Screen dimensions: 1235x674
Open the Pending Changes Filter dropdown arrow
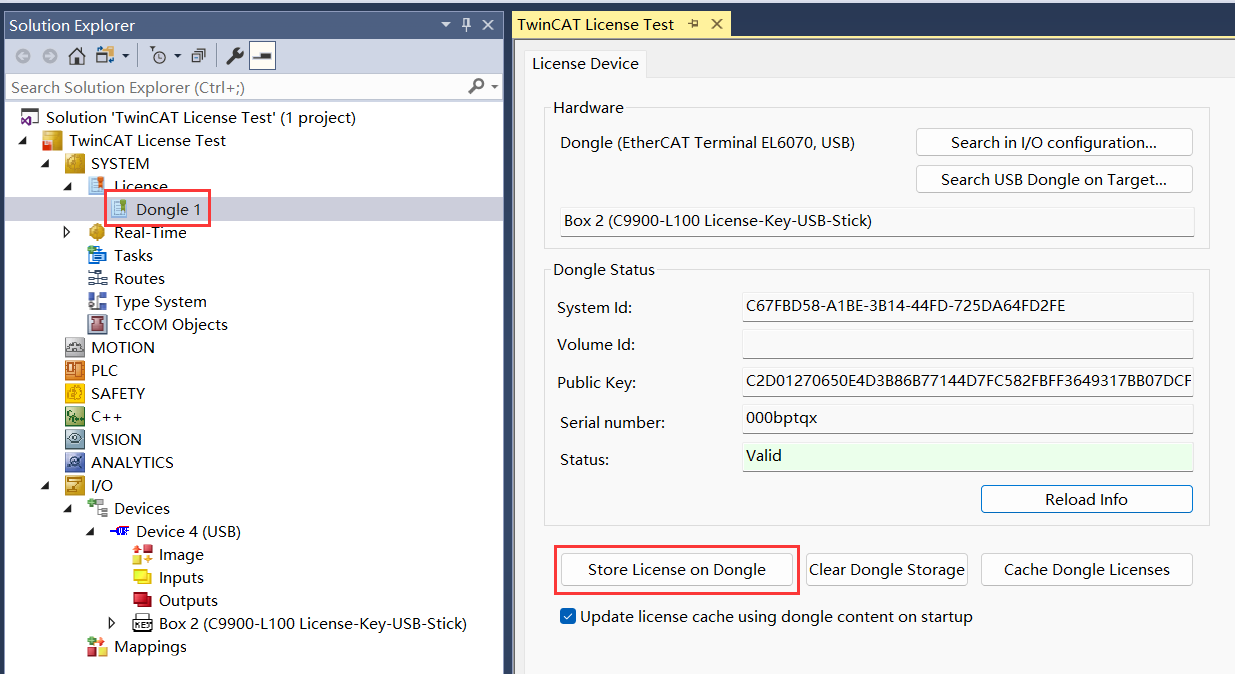coord(177,56)
